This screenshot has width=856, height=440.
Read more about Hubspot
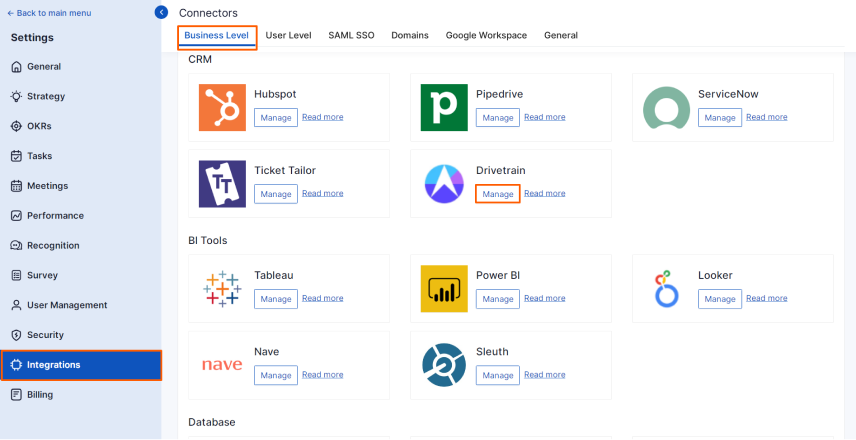(323, 117)
